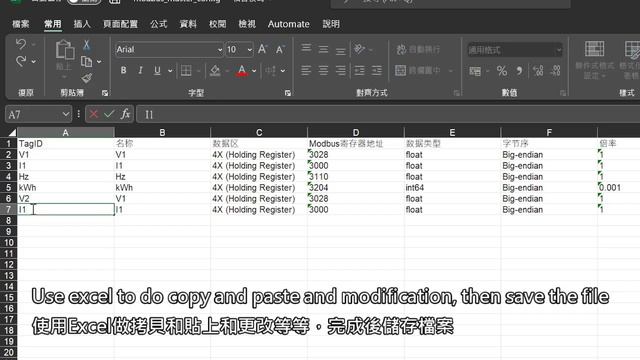The height and width of the screenshot is (360, 640).
Task: Toggle Bold formatting
Action: (123, 71)
